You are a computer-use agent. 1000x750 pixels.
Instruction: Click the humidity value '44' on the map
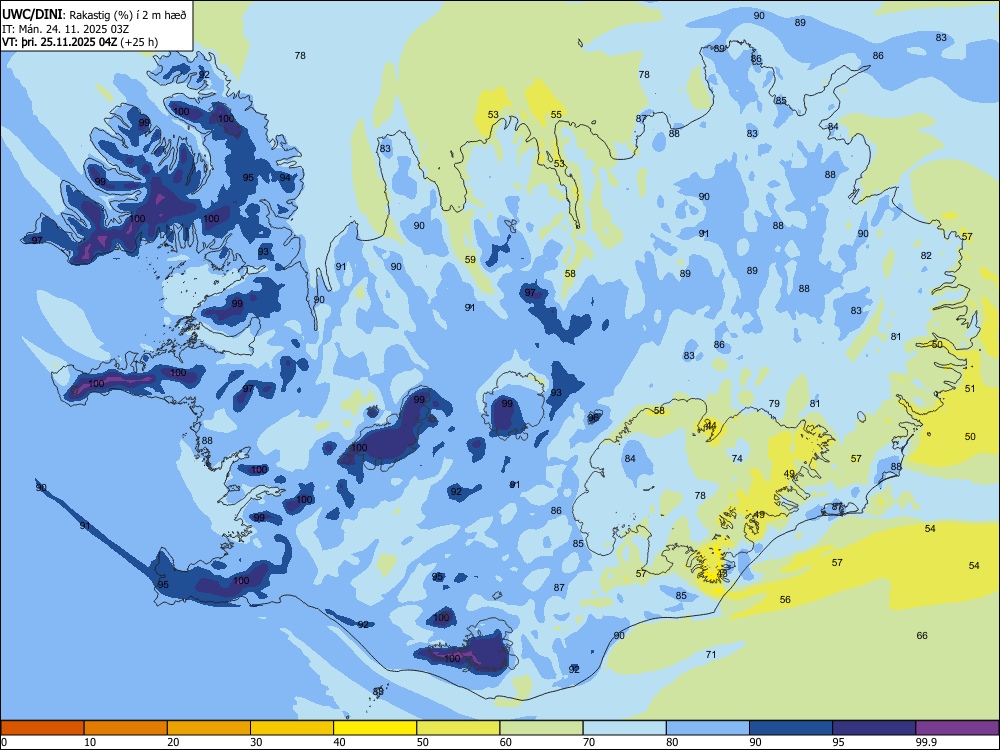(710, 425)
